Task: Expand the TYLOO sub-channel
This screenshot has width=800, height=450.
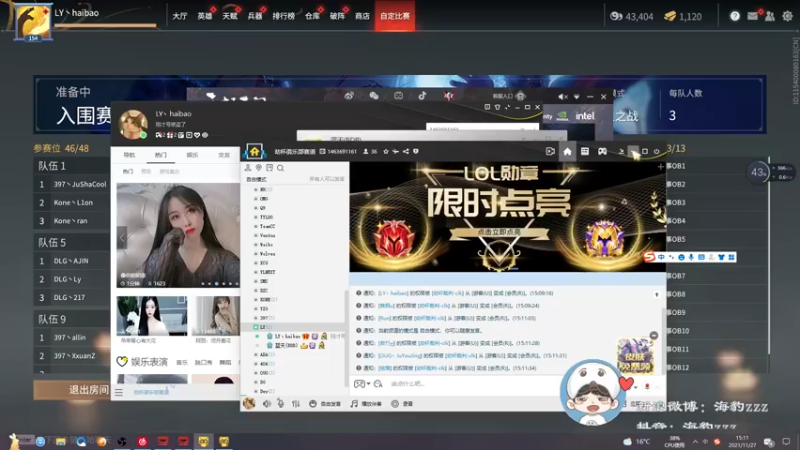Action: (x=264, y=217)
